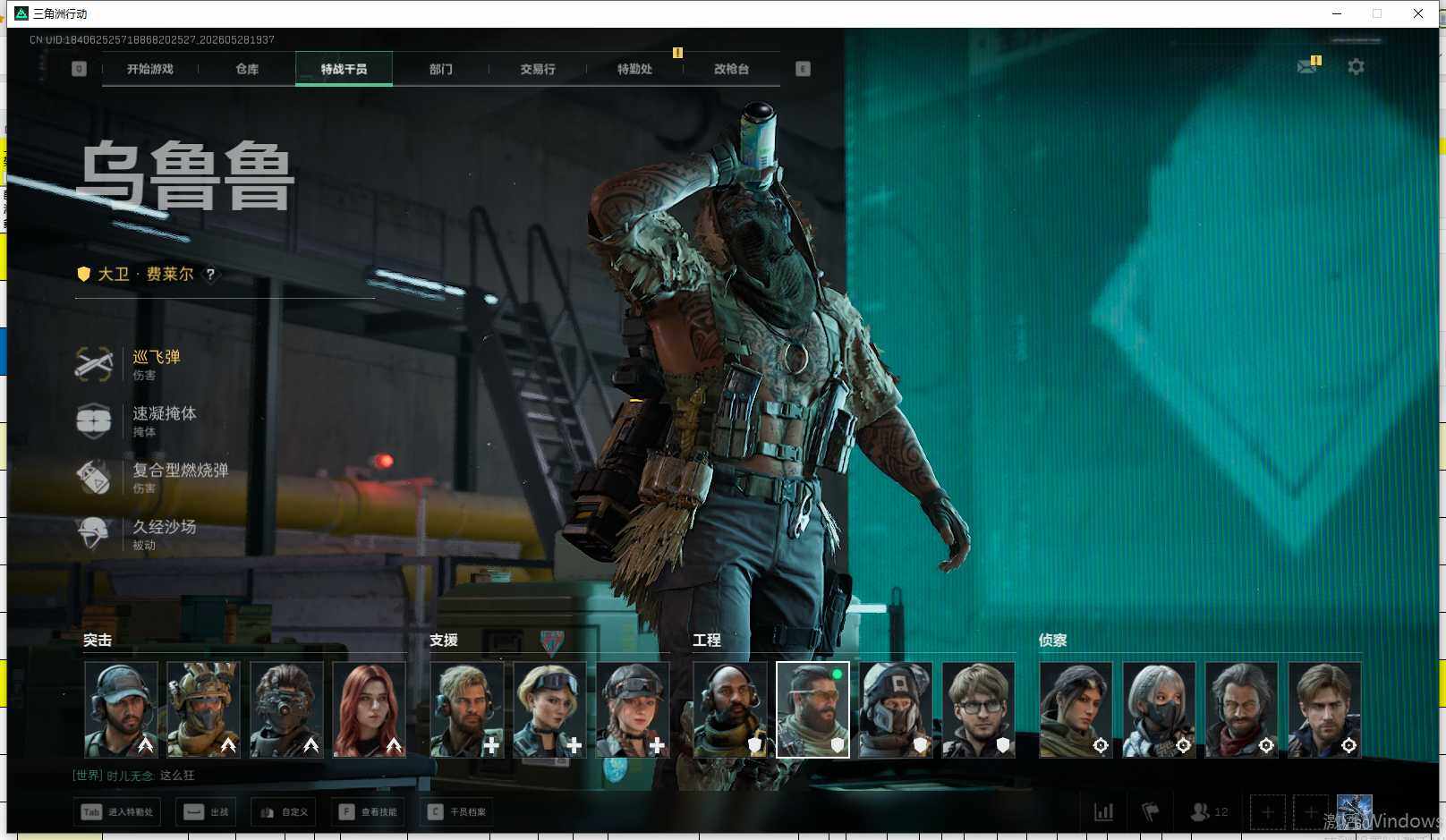Open the flag icon in bottom bar
The width and height of the screenshot is (1446, 840).
coord(1151,812)
